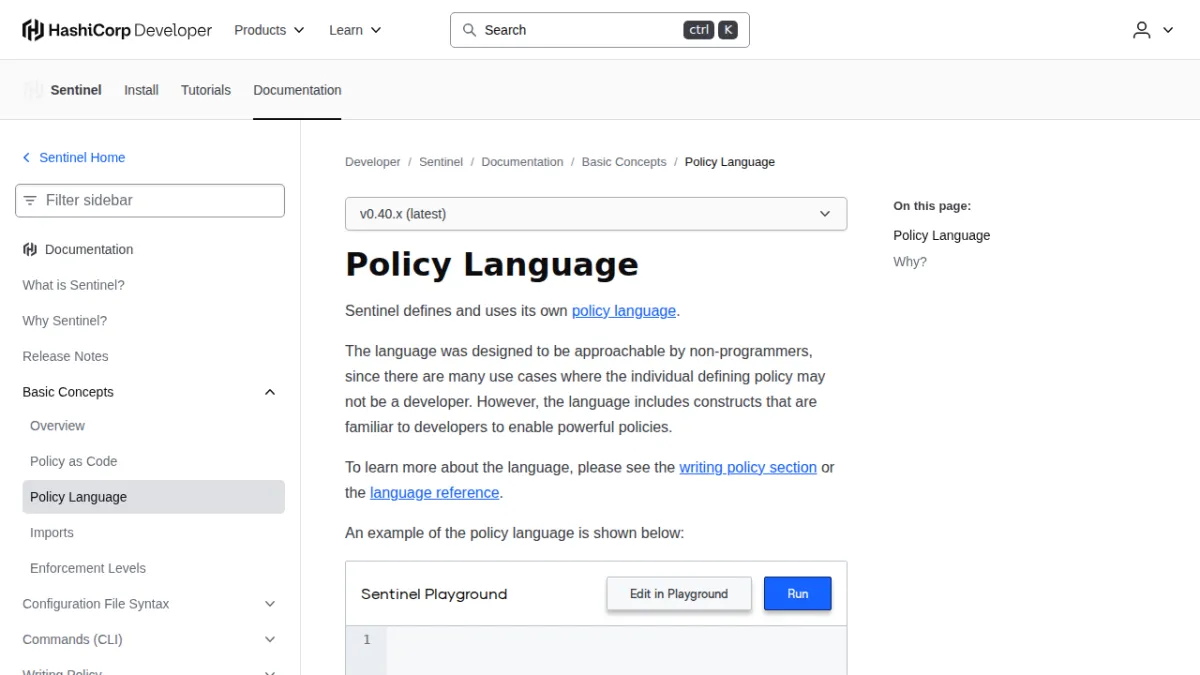Click the Sentinel breadcrumb
Viewport: 1200px width, 675px height.
click(x=441, y=162)
